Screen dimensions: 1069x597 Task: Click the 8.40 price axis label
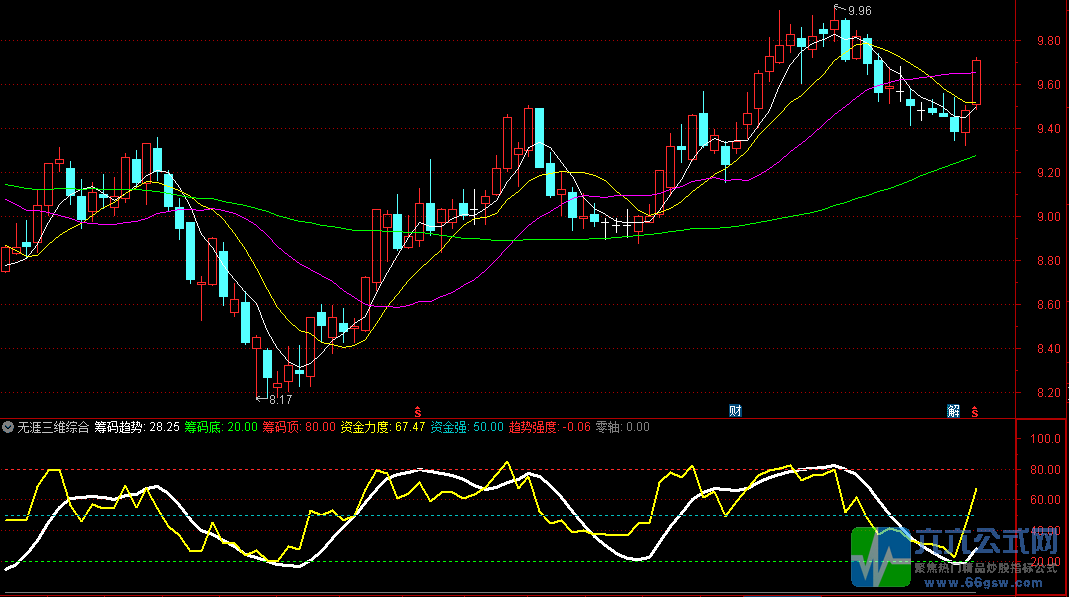[x=1049, y=349]
